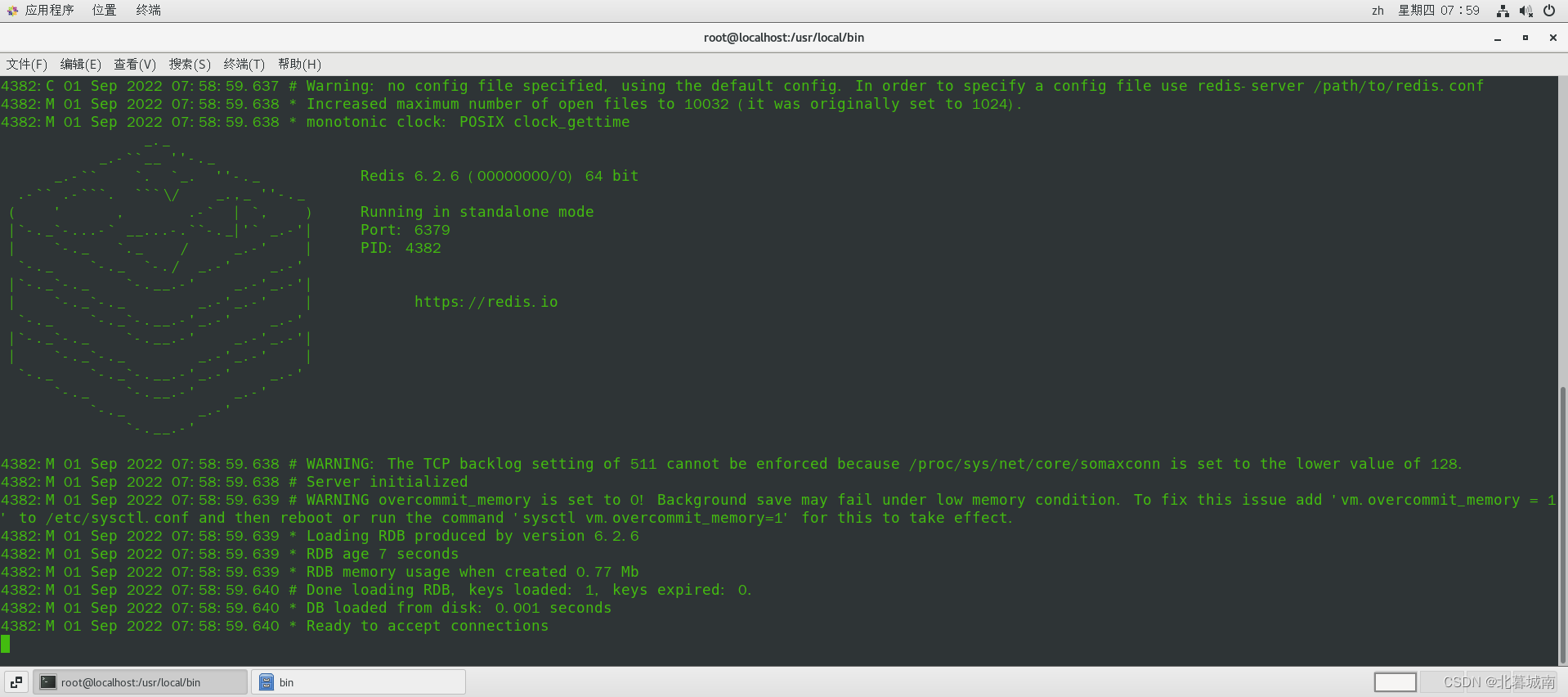1568x697 pixels.
Task: Open the clock showing 星期四 07:59
Action: [x=1438, y=11]
